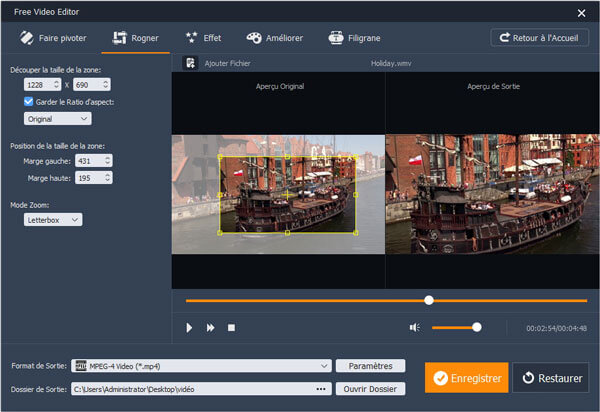This screenshot has width=600, height=412.
Task: Close the Free Video Editor window
Action: tap(581, 12)
